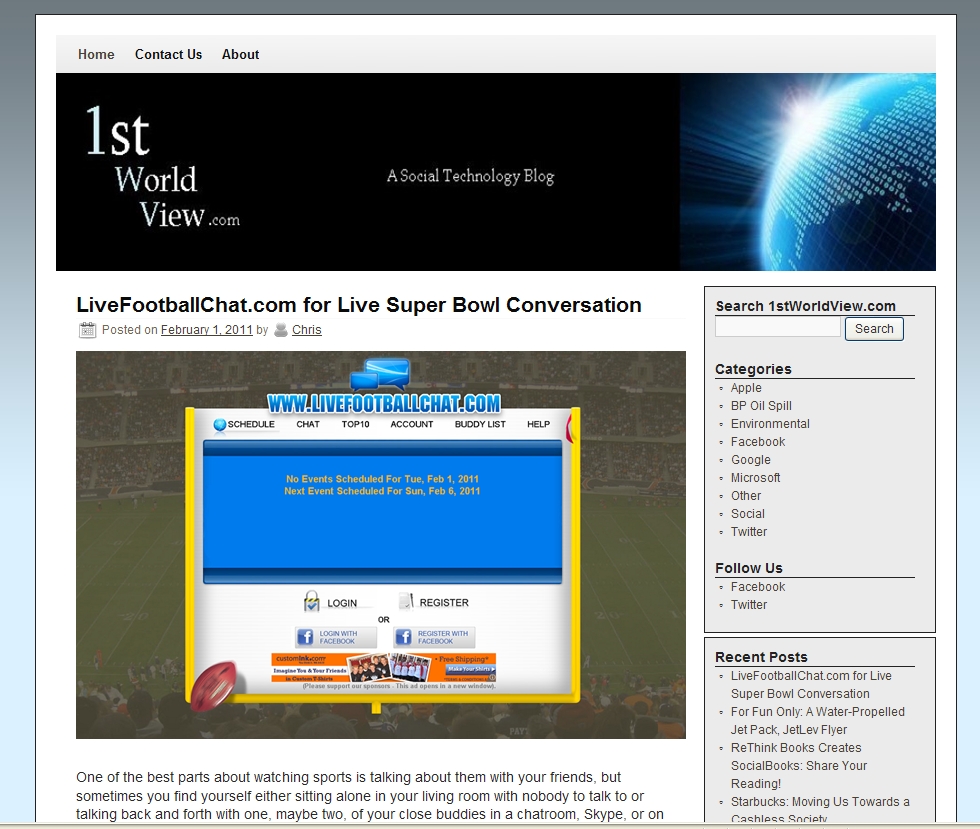
Task: Click the author avatar icon before Chris
Action: point(281,329)
